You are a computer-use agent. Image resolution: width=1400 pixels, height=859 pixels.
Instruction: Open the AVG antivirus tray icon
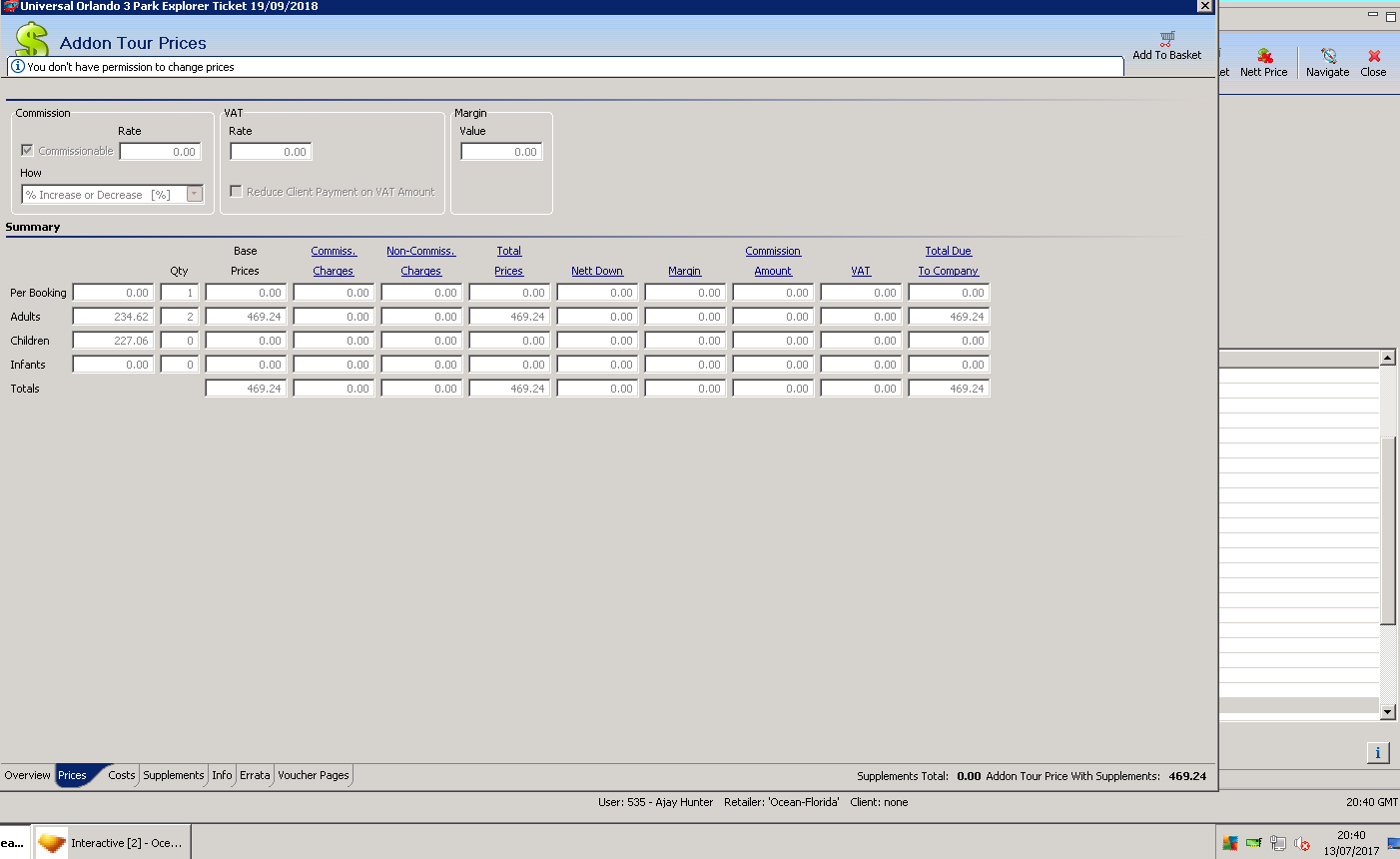point(1230,843)
